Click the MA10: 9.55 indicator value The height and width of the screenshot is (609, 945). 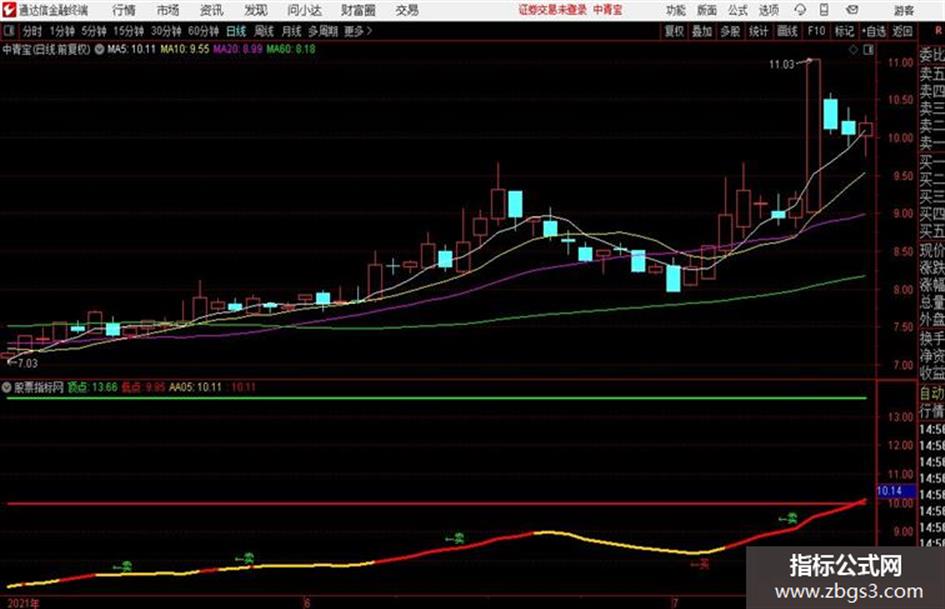[184, 49]
